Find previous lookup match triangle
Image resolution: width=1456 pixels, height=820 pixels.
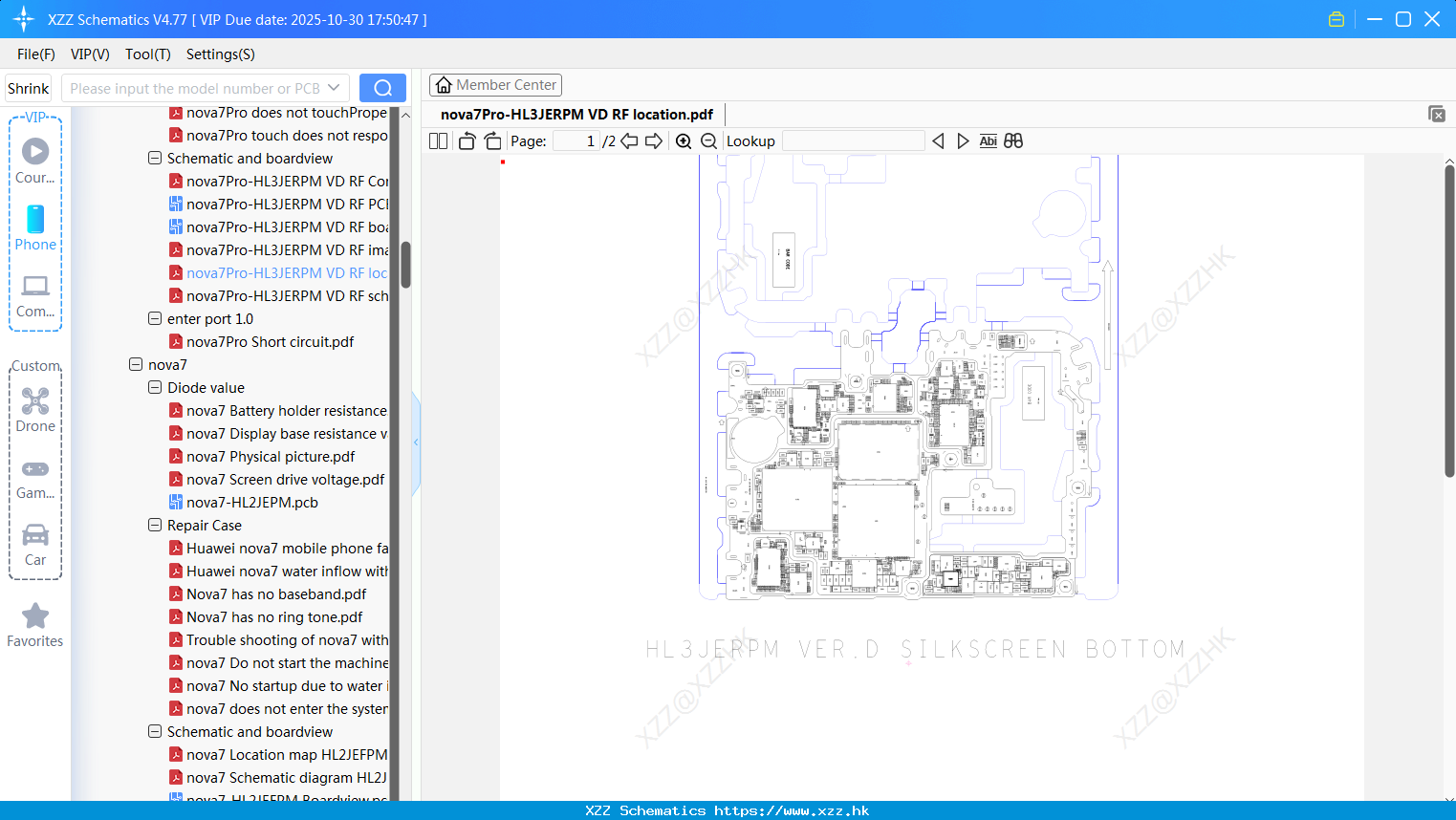coord(938,141)
